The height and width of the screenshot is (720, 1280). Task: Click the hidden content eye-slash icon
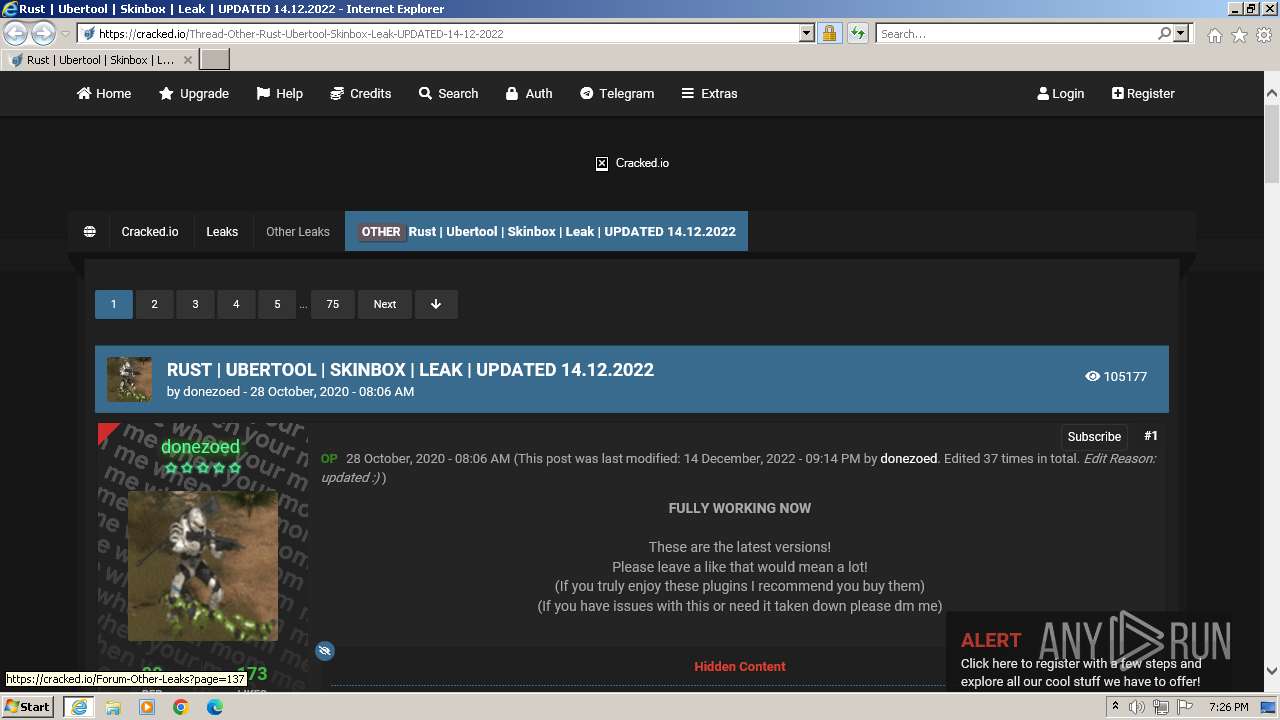(x=324, y=651)
